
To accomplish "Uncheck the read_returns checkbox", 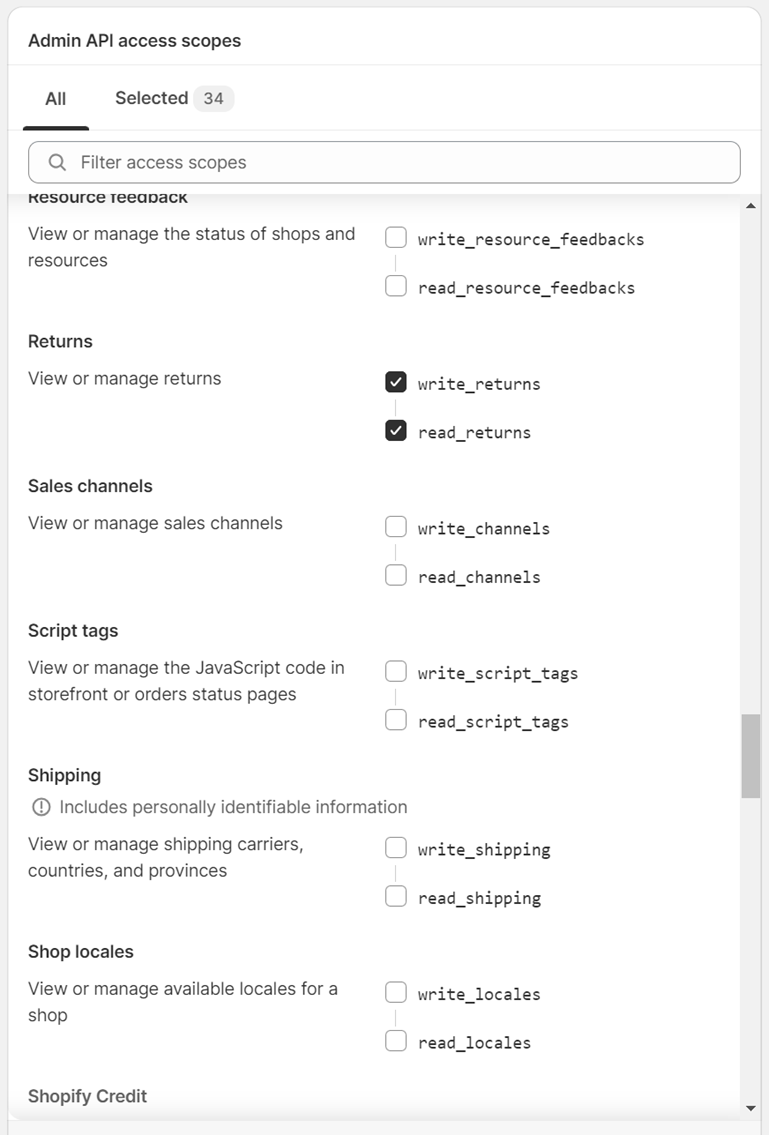I will point(396,431).
